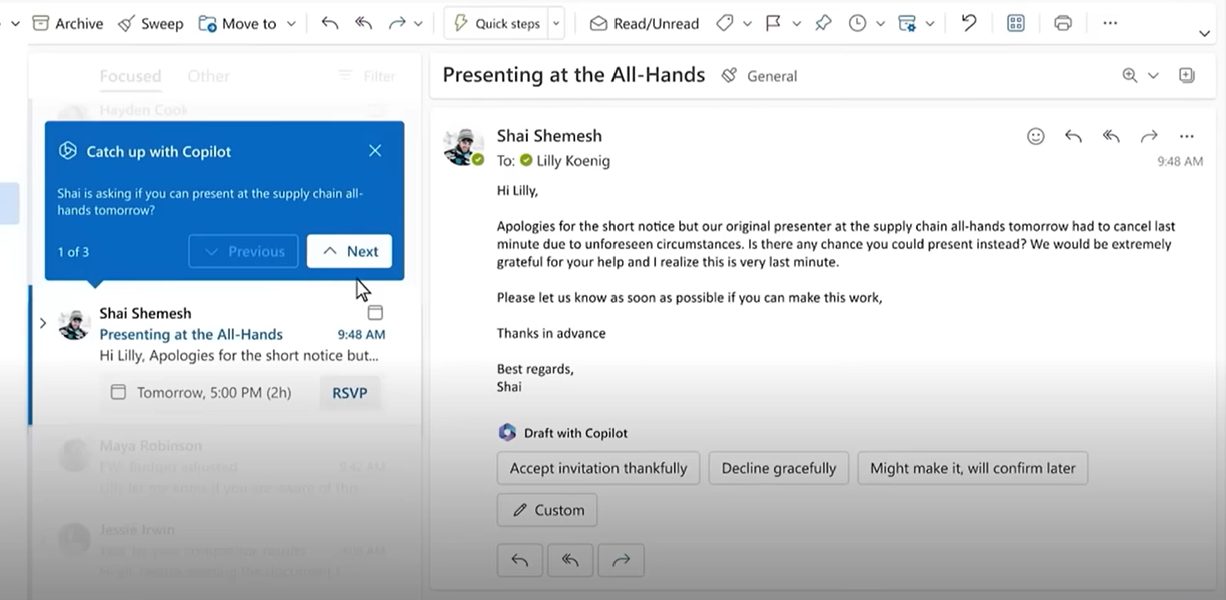The height and width of the screenshot is (600, 1226).
Task: Click the Snooze clock icon
Action: (x=857, y=23)
